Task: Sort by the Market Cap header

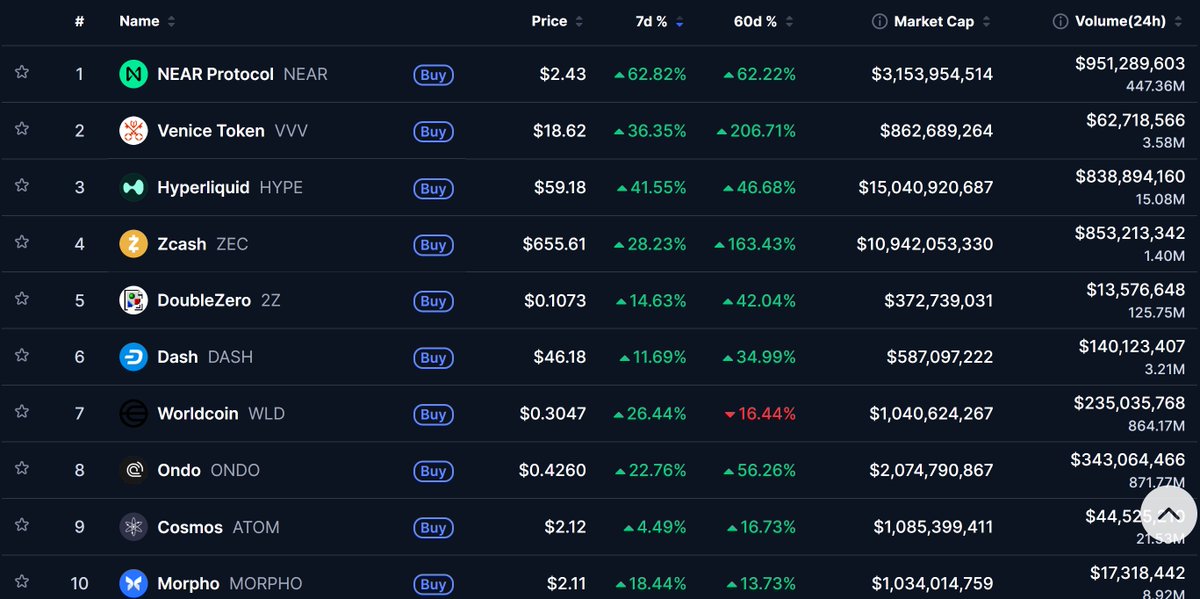Action: click(x=941, y=21)
